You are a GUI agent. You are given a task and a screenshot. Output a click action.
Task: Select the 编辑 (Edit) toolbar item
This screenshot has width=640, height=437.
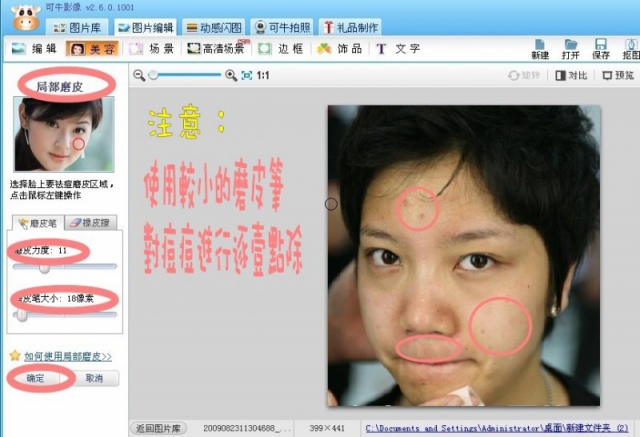(35, 48)
